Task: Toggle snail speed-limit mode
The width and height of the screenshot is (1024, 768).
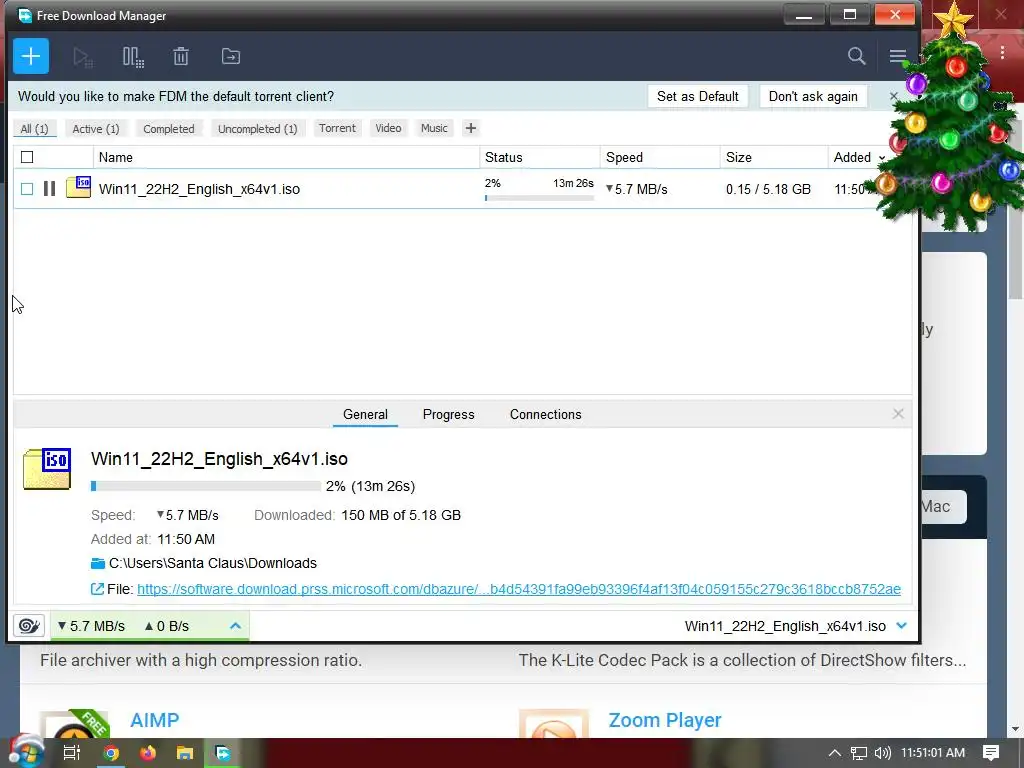Action: [x=29, y=626]
